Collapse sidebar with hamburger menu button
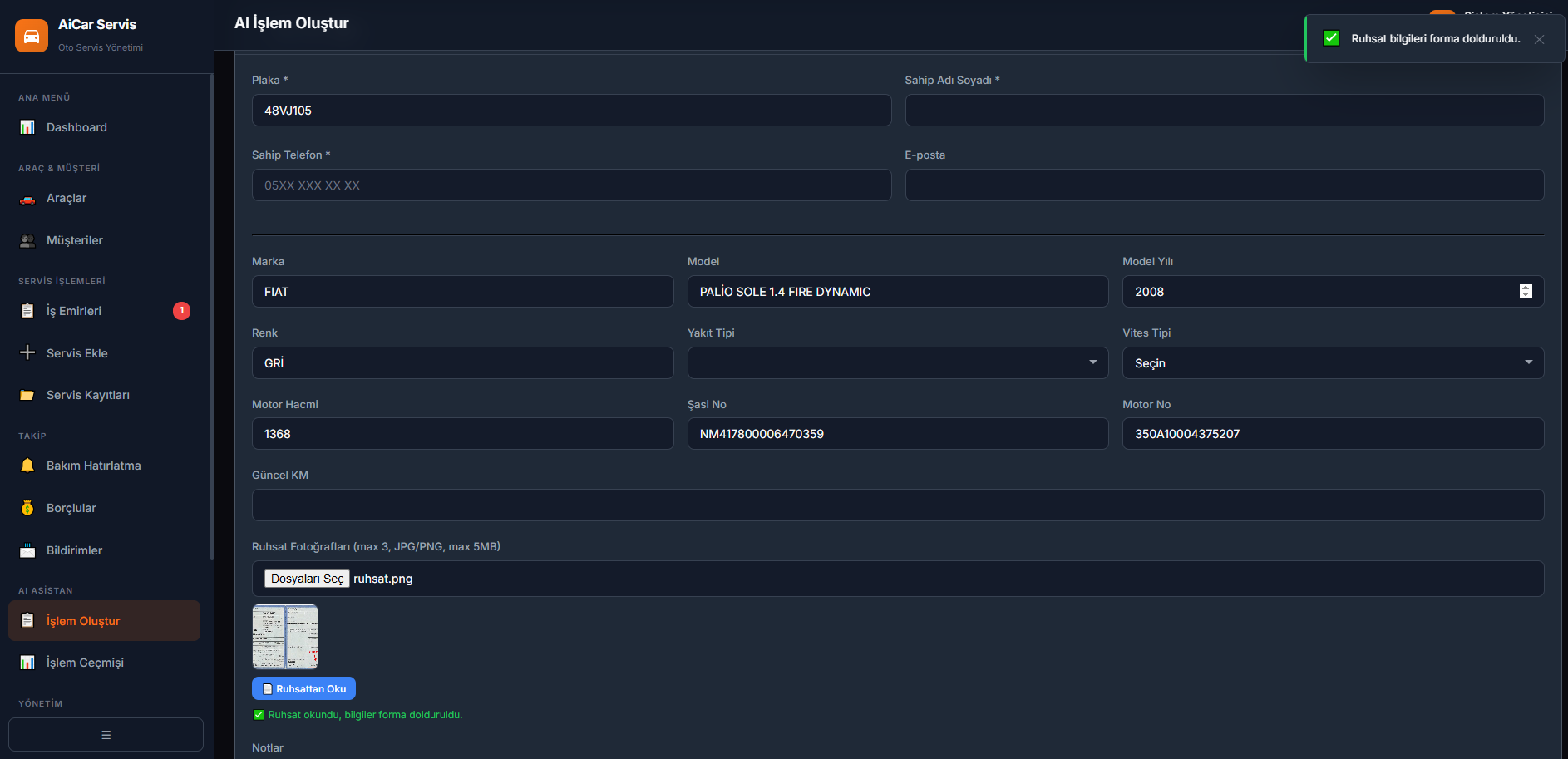 coord(106,734)
